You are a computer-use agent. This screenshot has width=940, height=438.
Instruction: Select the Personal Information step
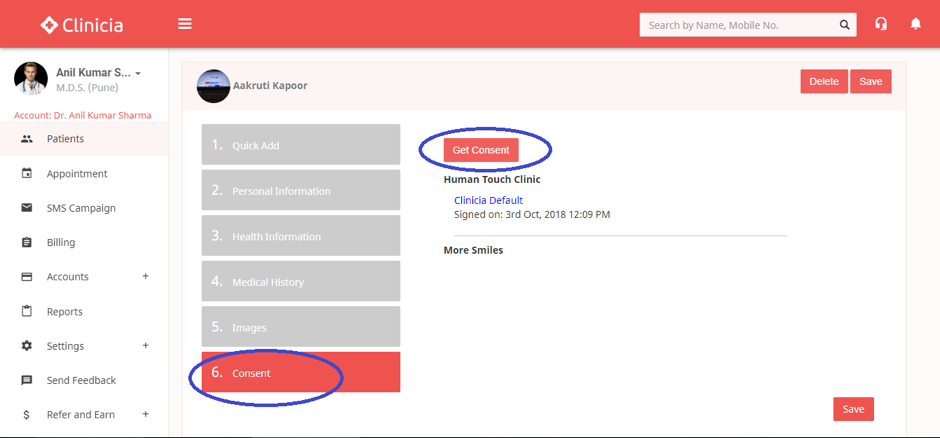pyautogui.click(x=300, y=190)
